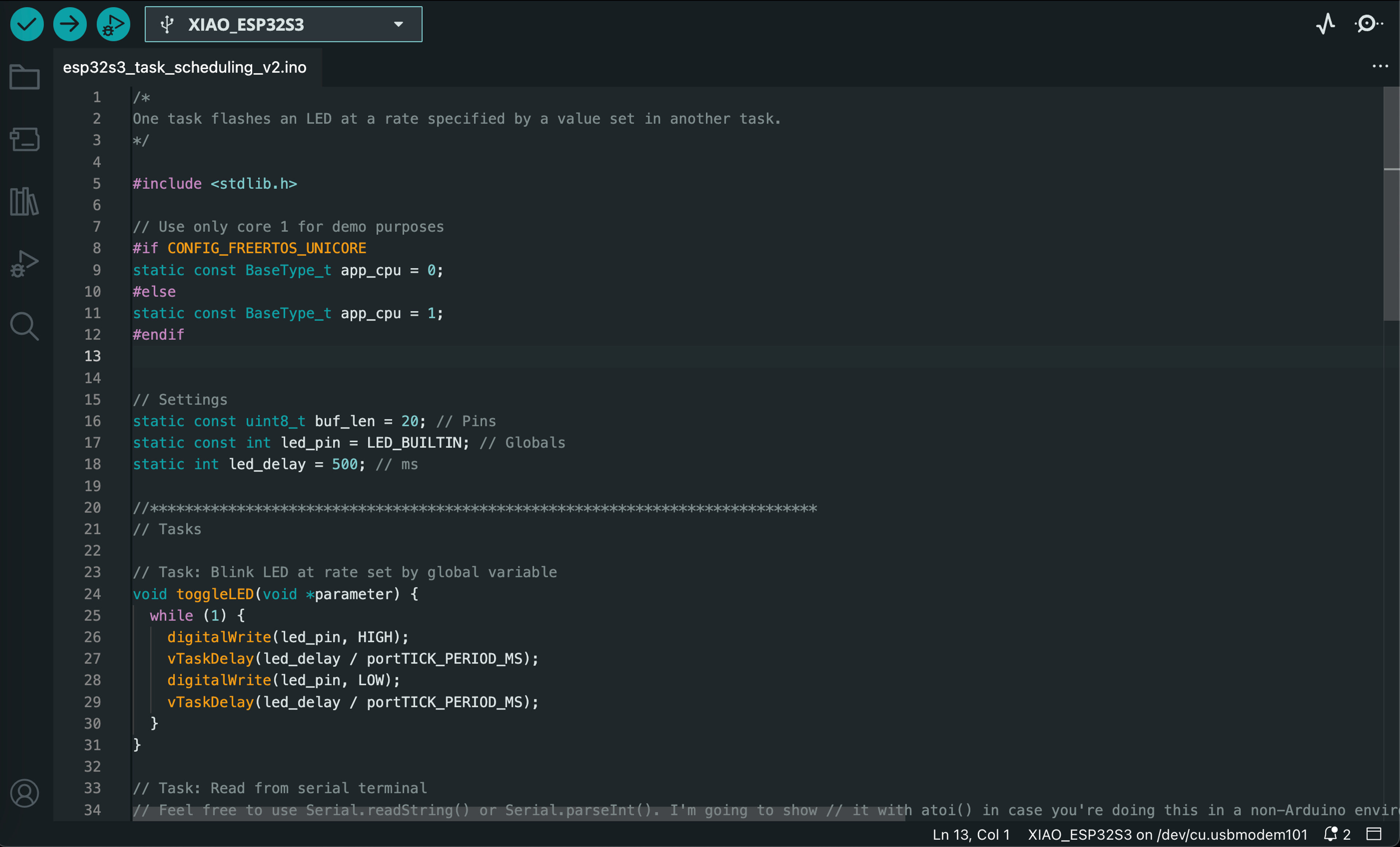Open the editor tab options ellipsis menu

point(1380,66)
